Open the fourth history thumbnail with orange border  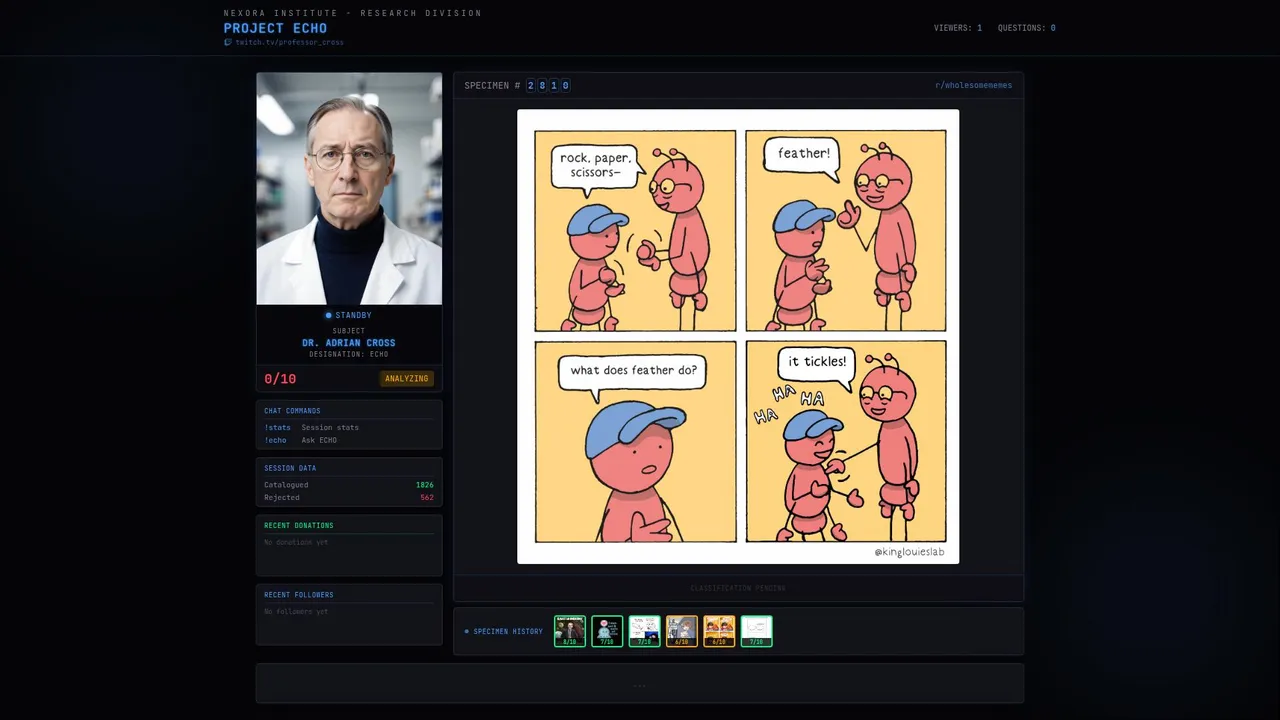(x=682, y=631)
